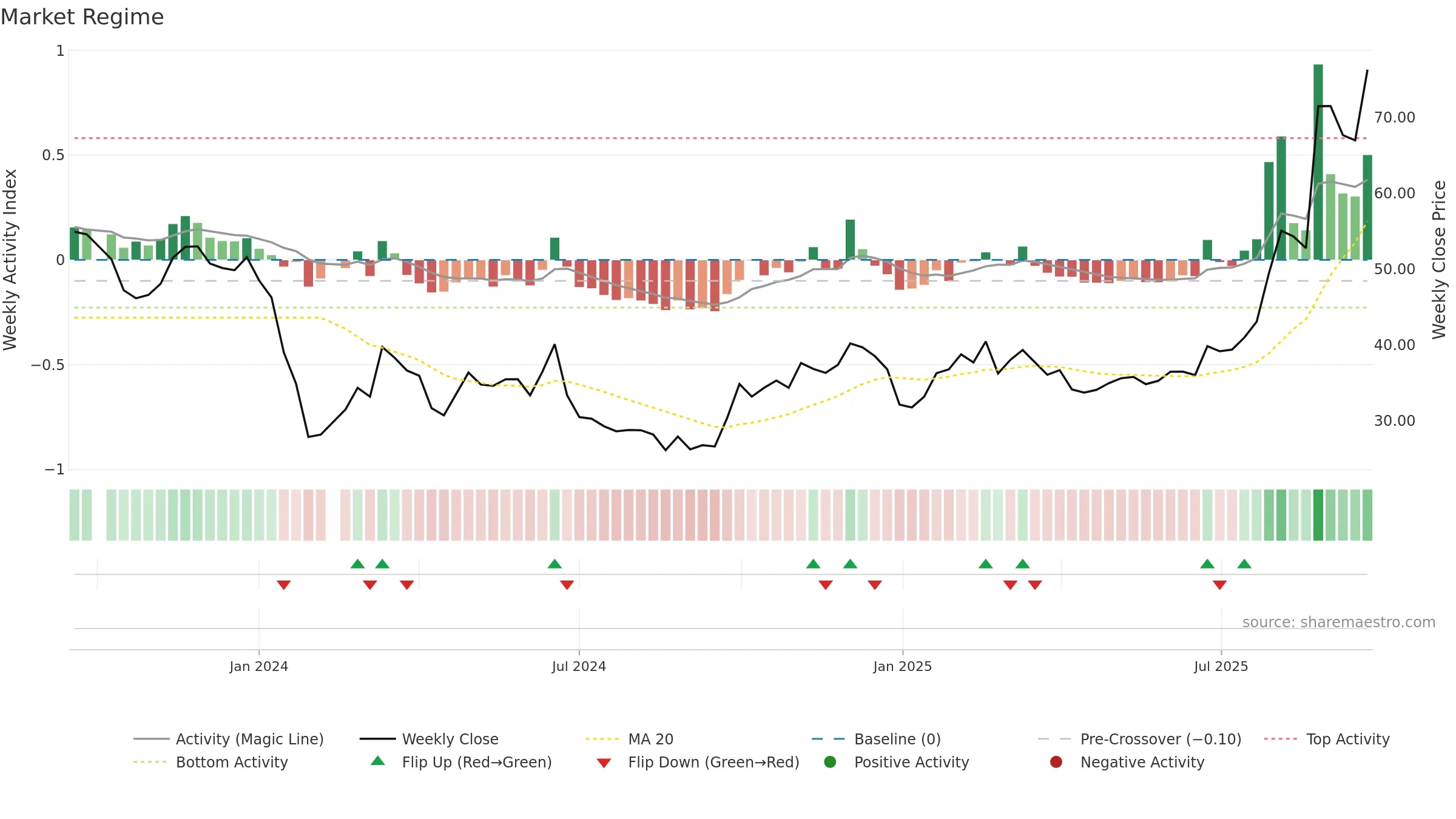The height and width of the screenshot is (819, 1456).
Task: Click the Jul 2025 axis label
Action: pyautogui.click(x=1221, y=666)
